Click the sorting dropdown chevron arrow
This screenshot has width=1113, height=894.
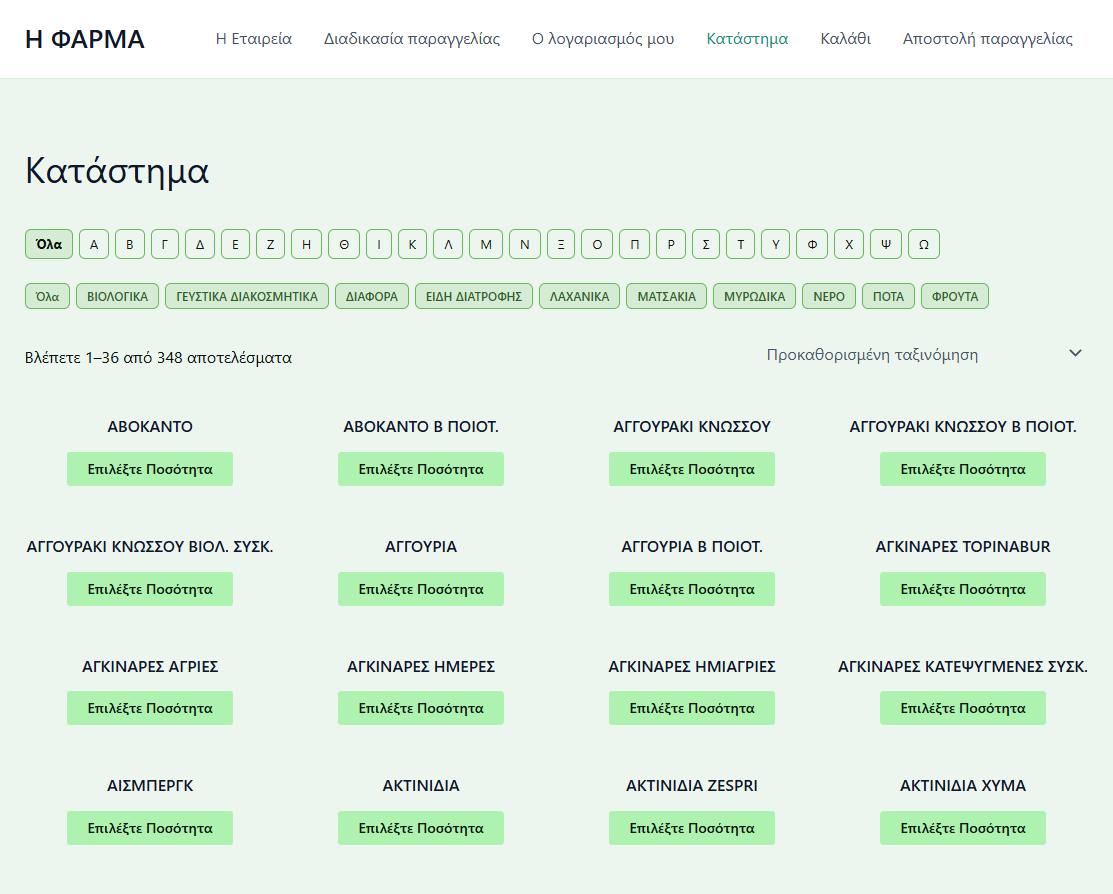[1075, 353]
